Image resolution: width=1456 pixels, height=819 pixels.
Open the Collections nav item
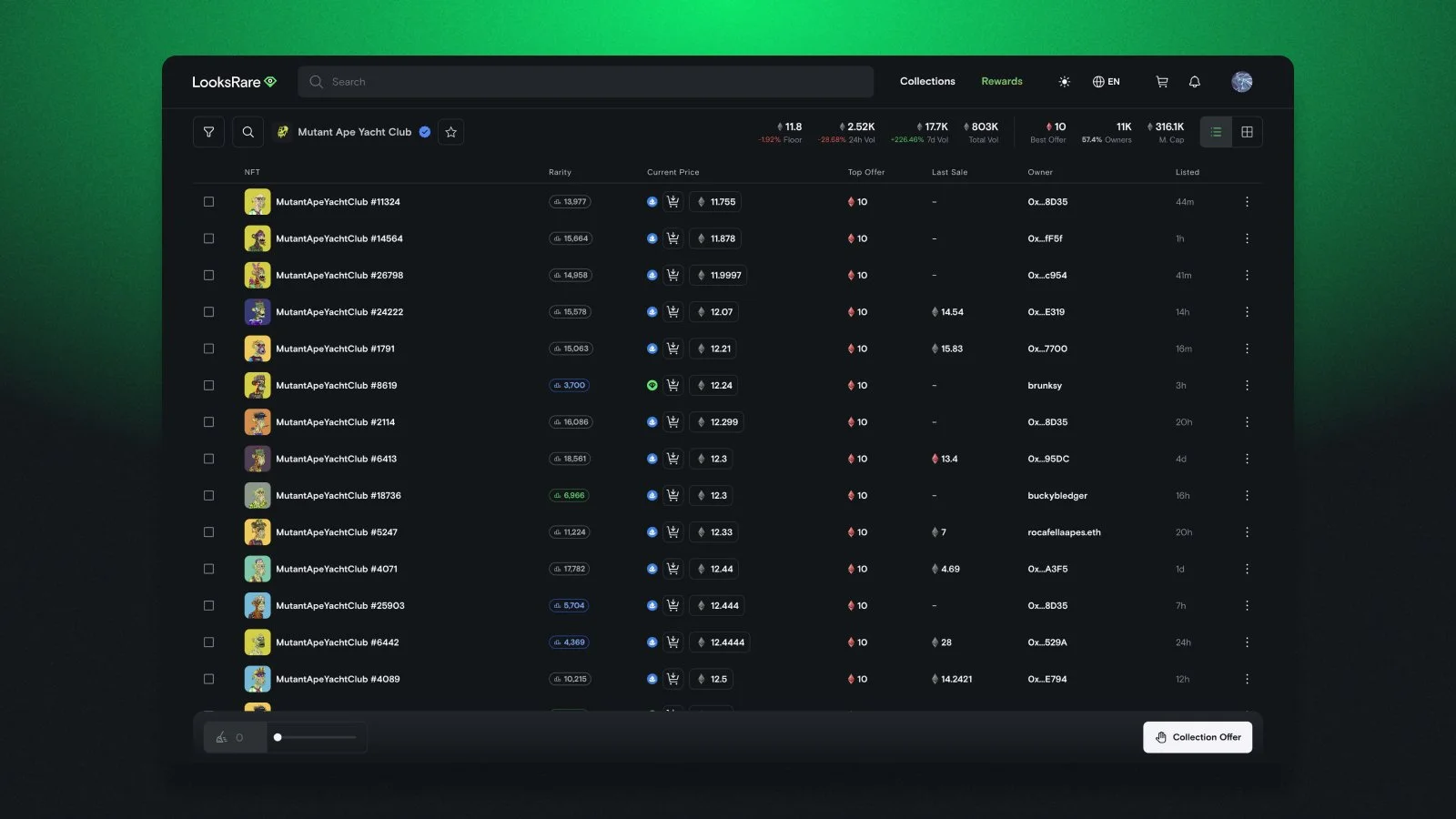927,81
